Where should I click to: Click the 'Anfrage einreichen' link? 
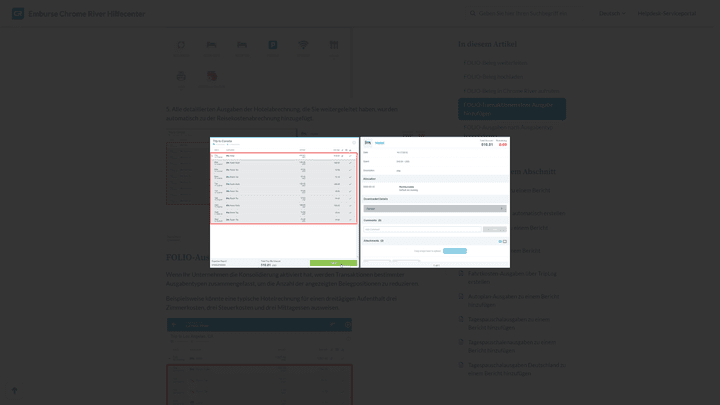[667, 13]
